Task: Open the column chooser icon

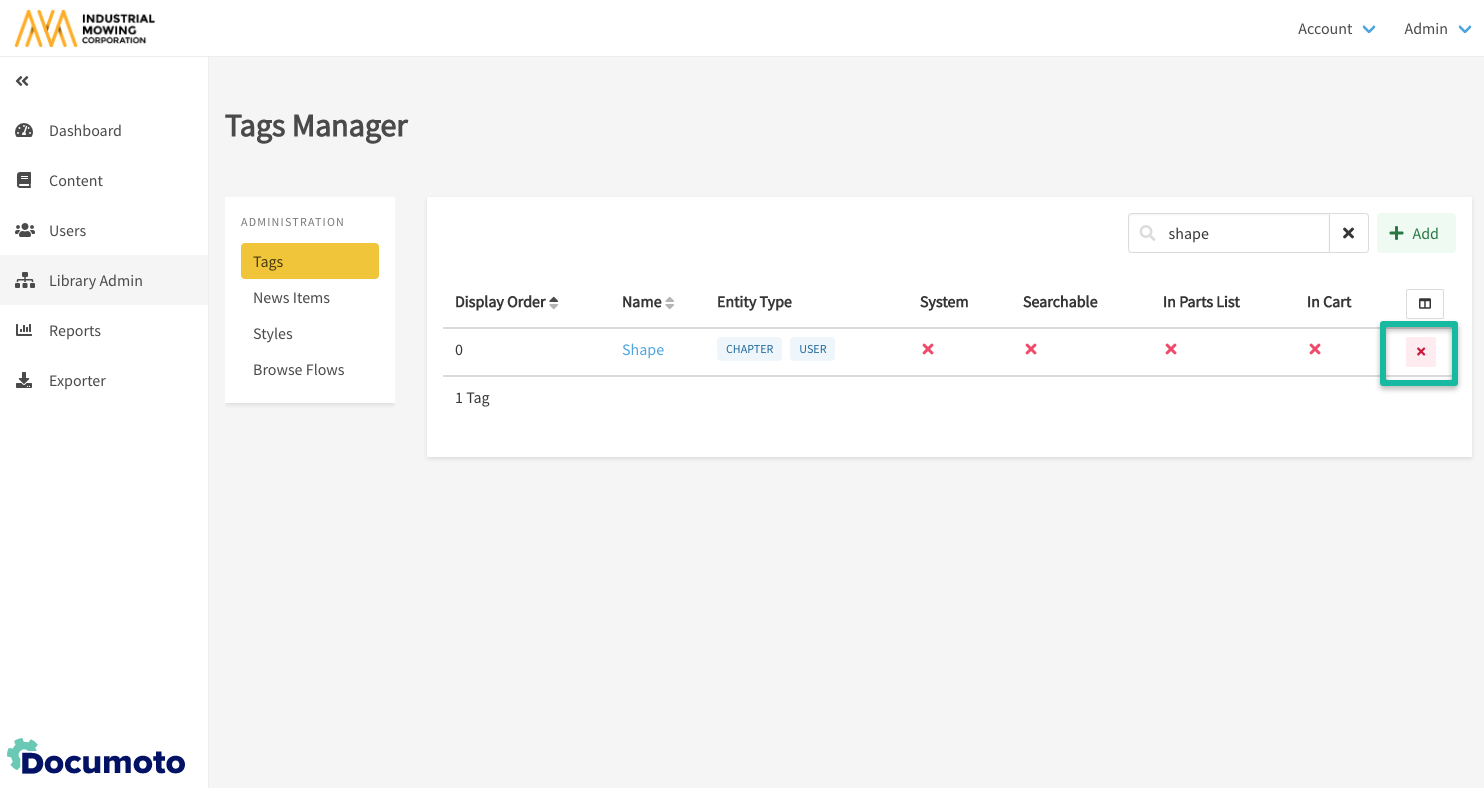Action: coord(1424,303)
